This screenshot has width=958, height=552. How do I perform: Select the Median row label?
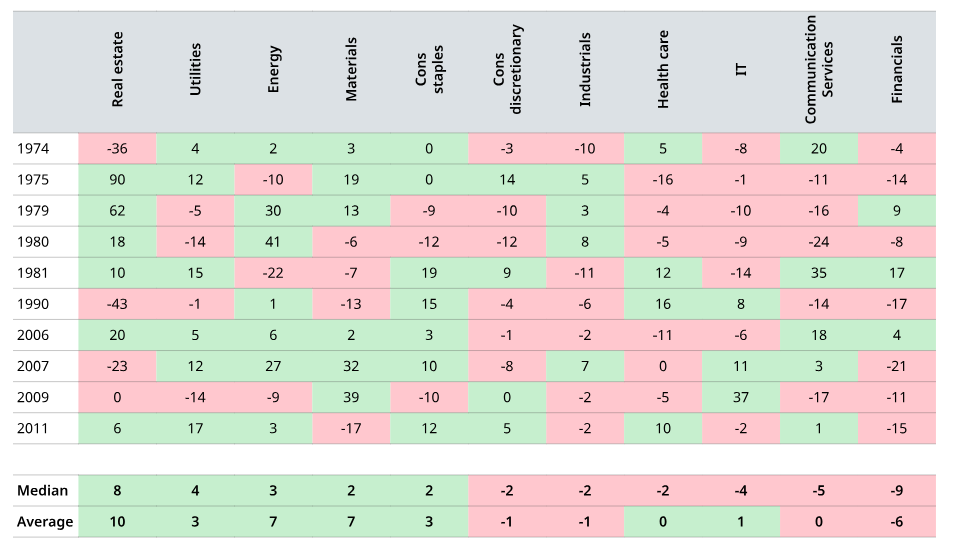pos(43,491)
